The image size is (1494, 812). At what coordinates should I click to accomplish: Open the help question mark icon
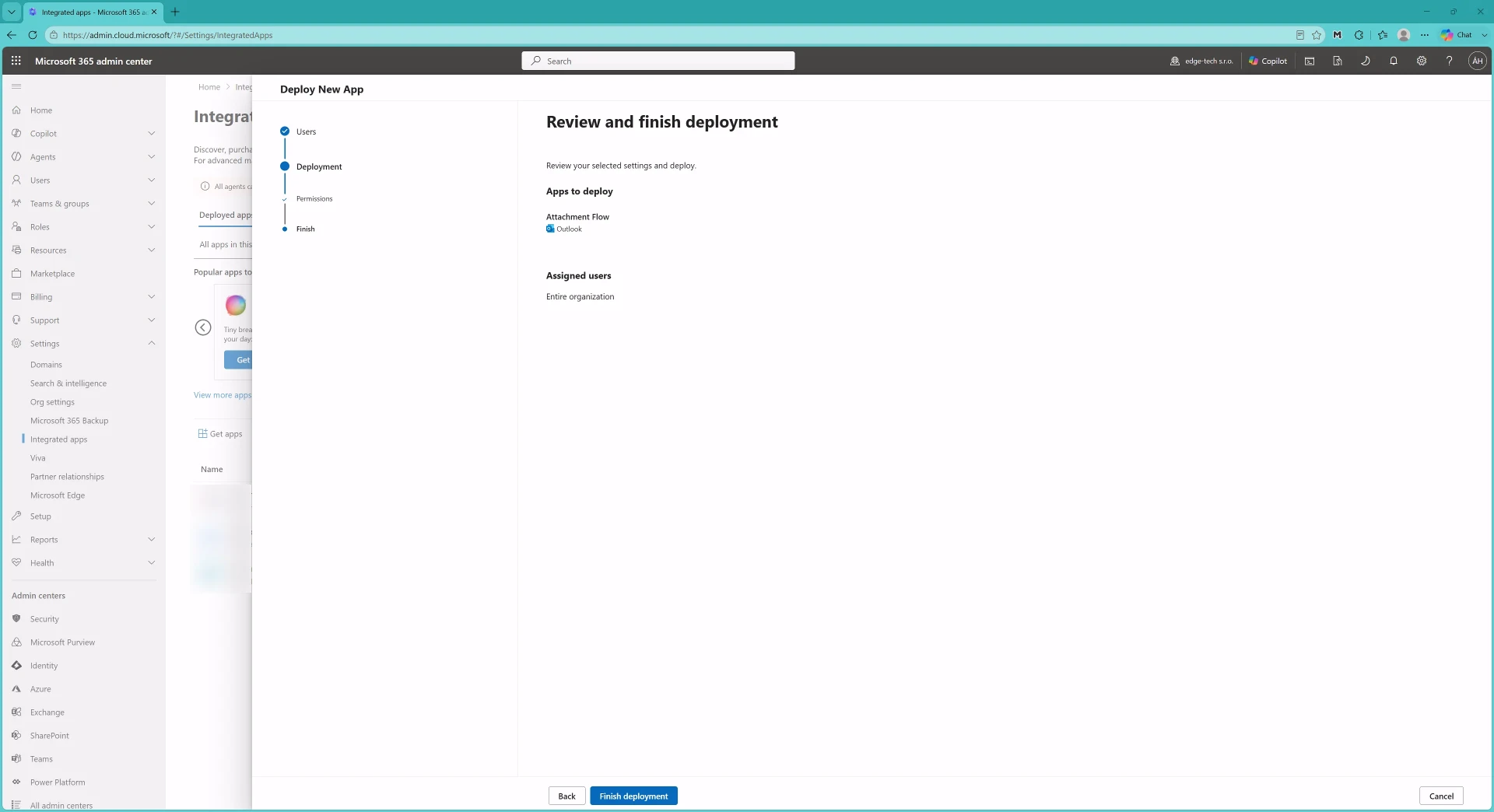(x=1449, y=61)
